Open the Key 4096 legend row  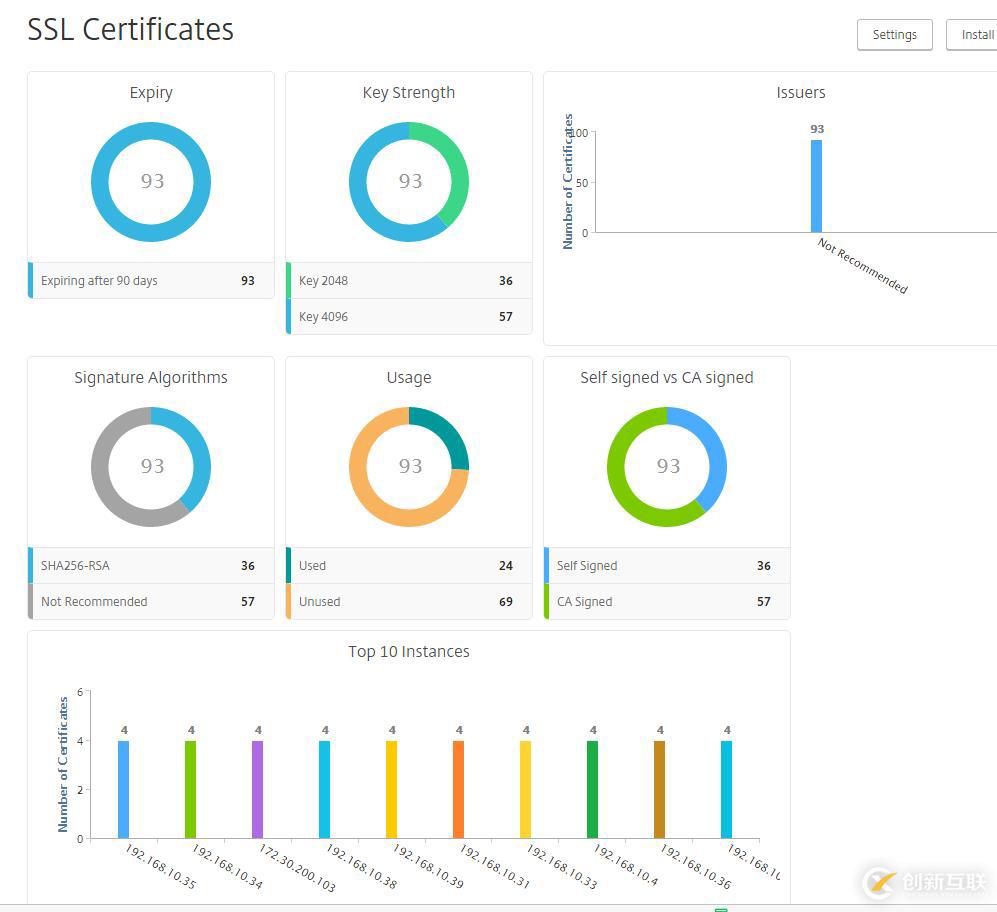(x=408, y=317)
